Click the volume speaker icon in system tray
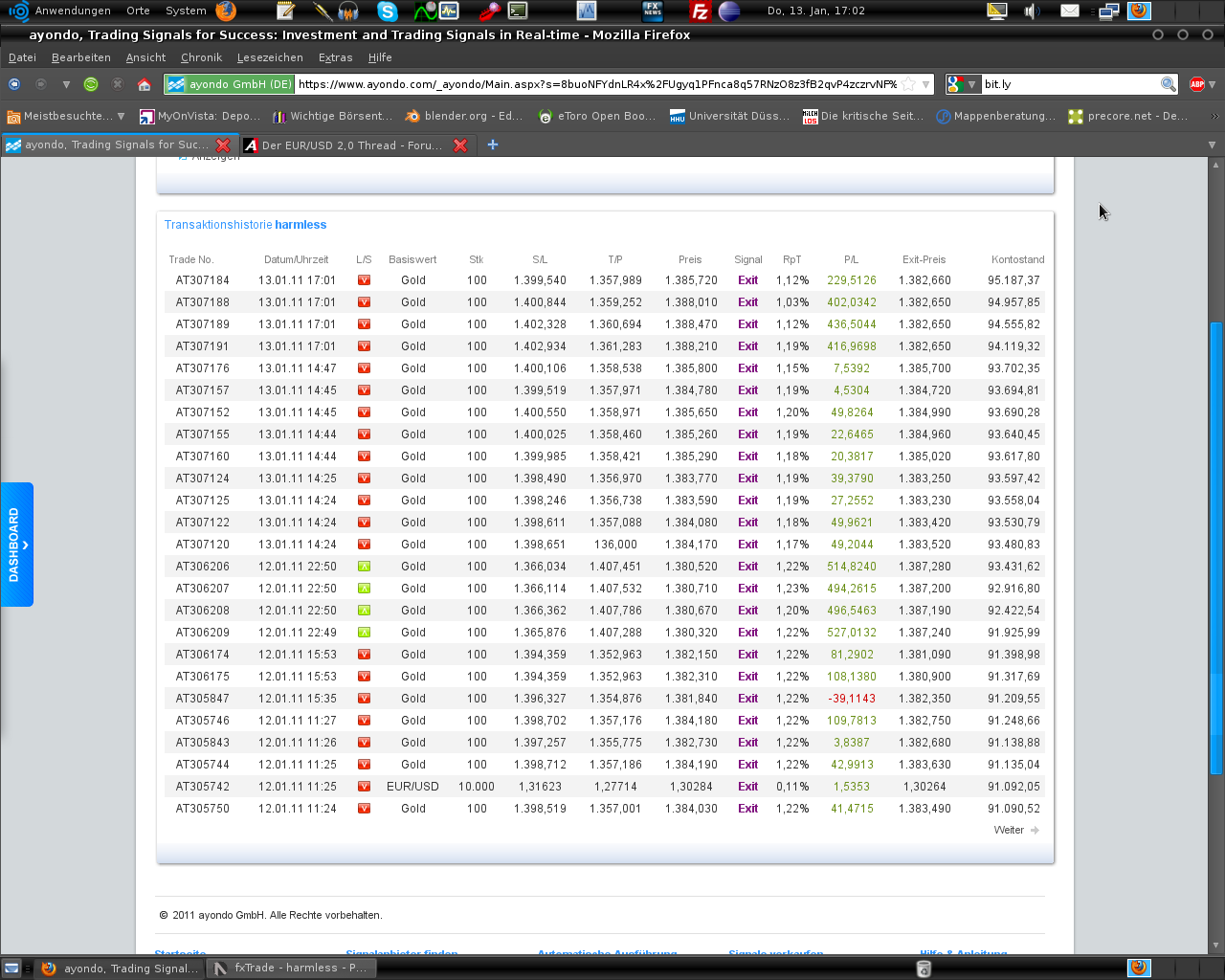This screenshot has height=980, width=1225. click(x=1032, y=11)
